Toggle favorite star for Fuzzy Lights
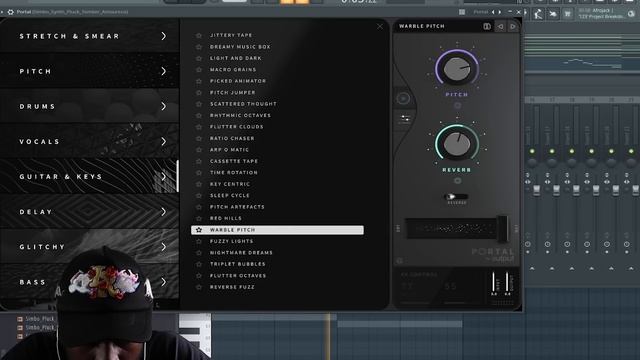Screen dimensions: 640x360 [x=199, y=241]
